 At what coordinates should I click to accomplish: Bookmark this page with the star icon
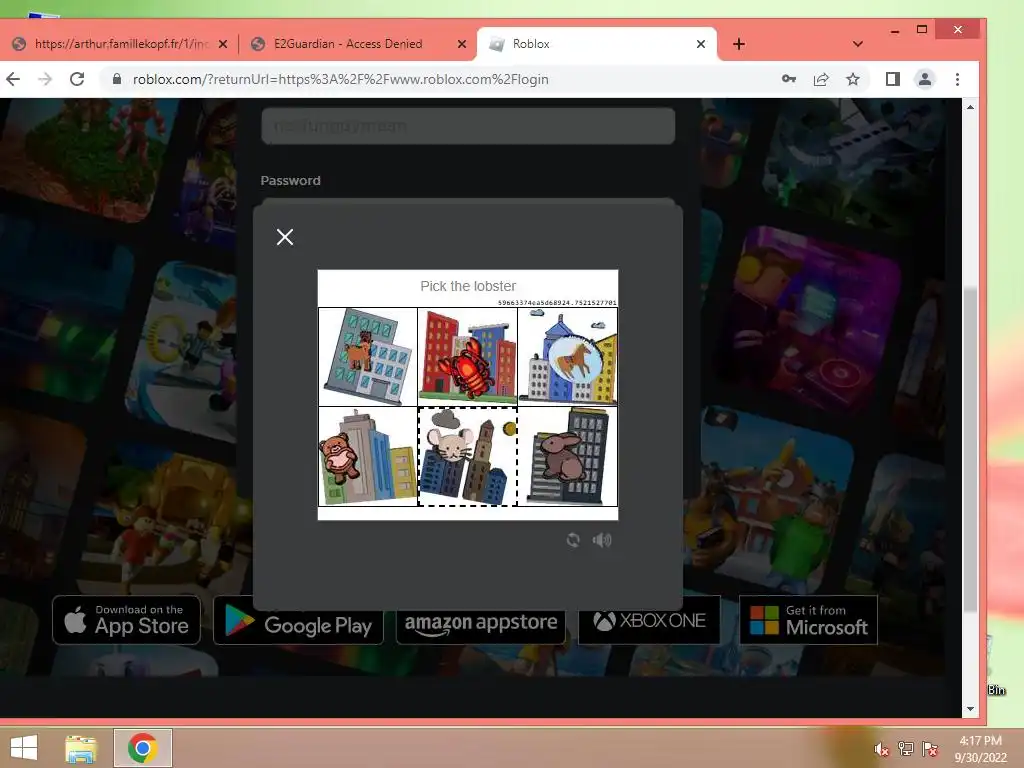853,79
